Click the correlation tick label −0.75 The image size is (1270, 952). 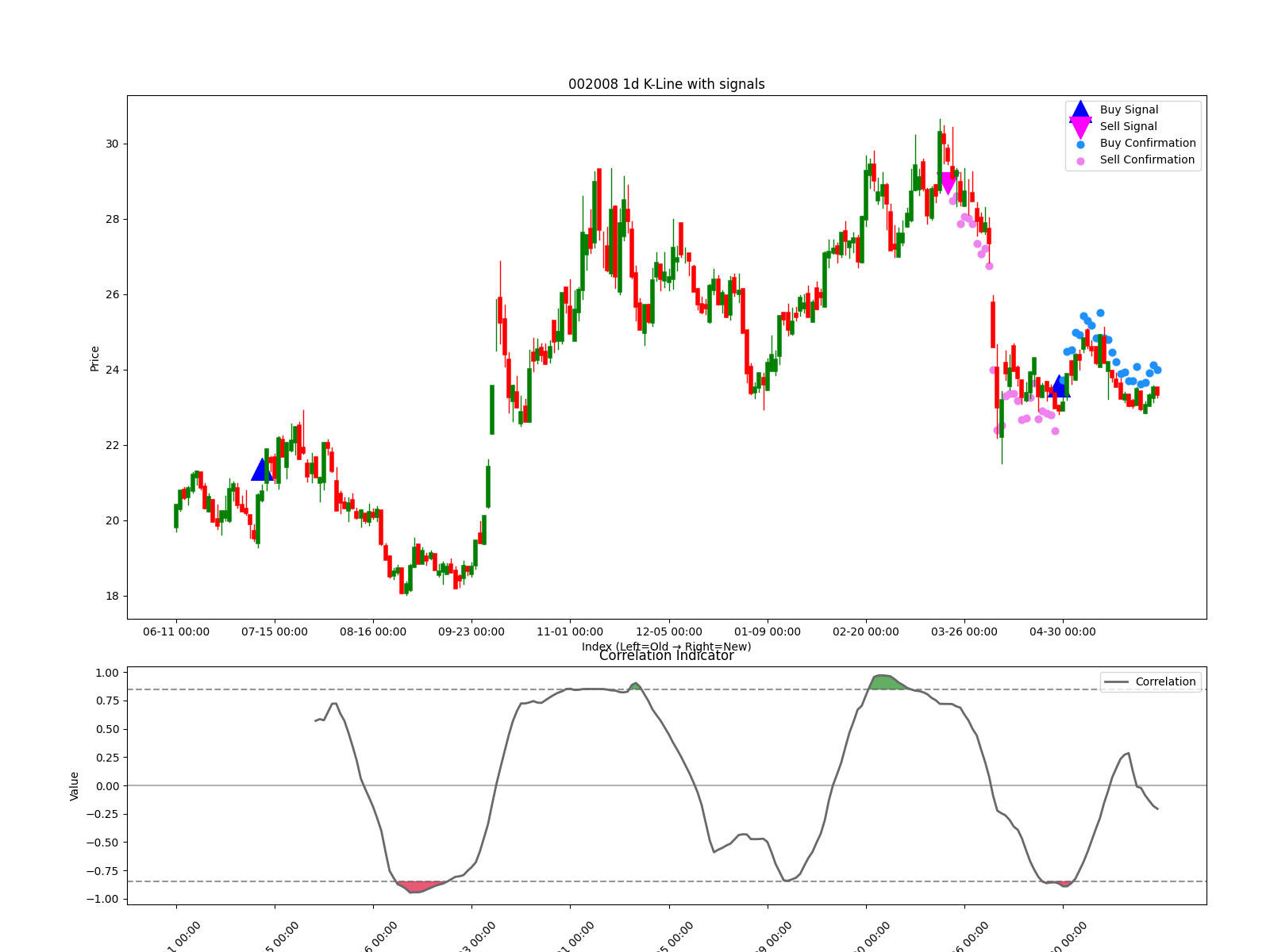point(103,871)
